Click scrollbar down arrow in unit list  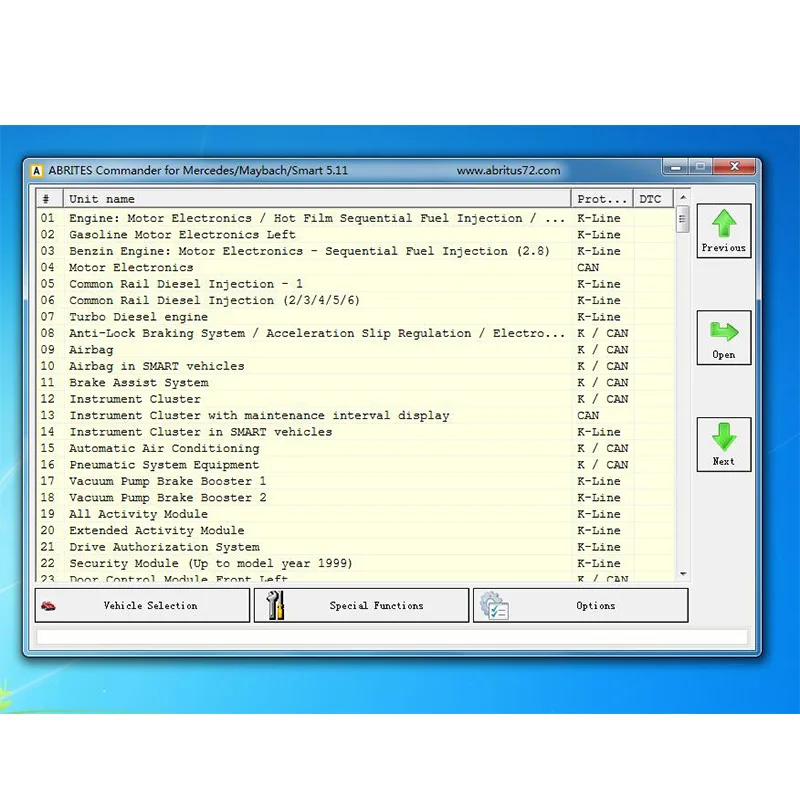pos(683,574)
